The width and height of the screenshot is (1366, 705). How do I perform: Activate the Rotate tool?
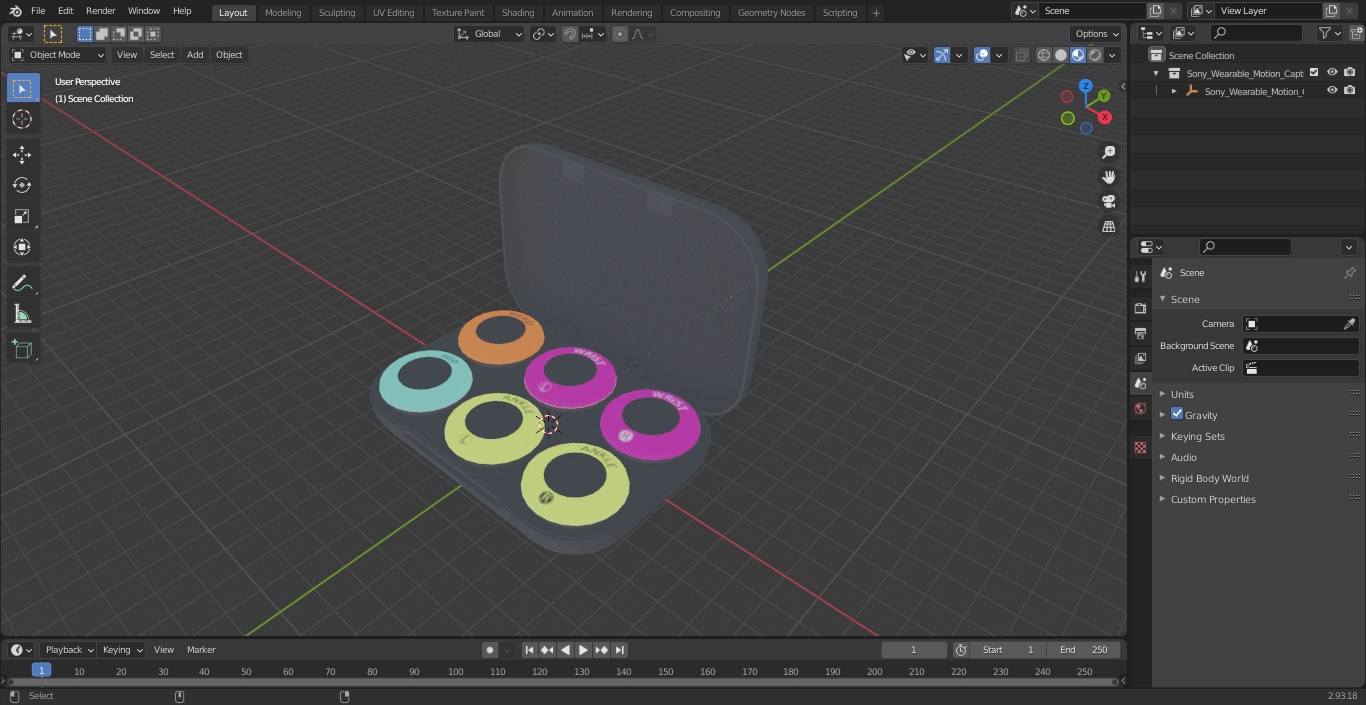click(22, 185)
